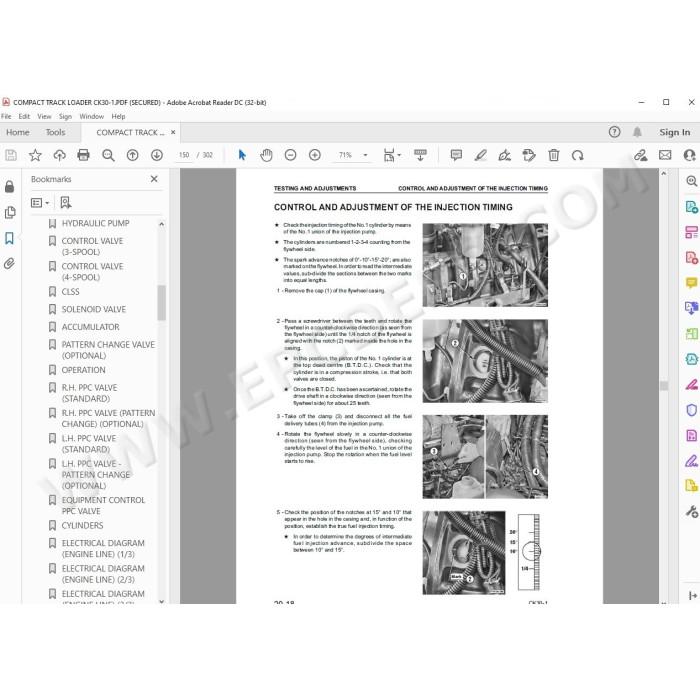This screenshot has height=700, width=700.
Task: Activate the Hand pan tool
Action: (x=266, y=155)
